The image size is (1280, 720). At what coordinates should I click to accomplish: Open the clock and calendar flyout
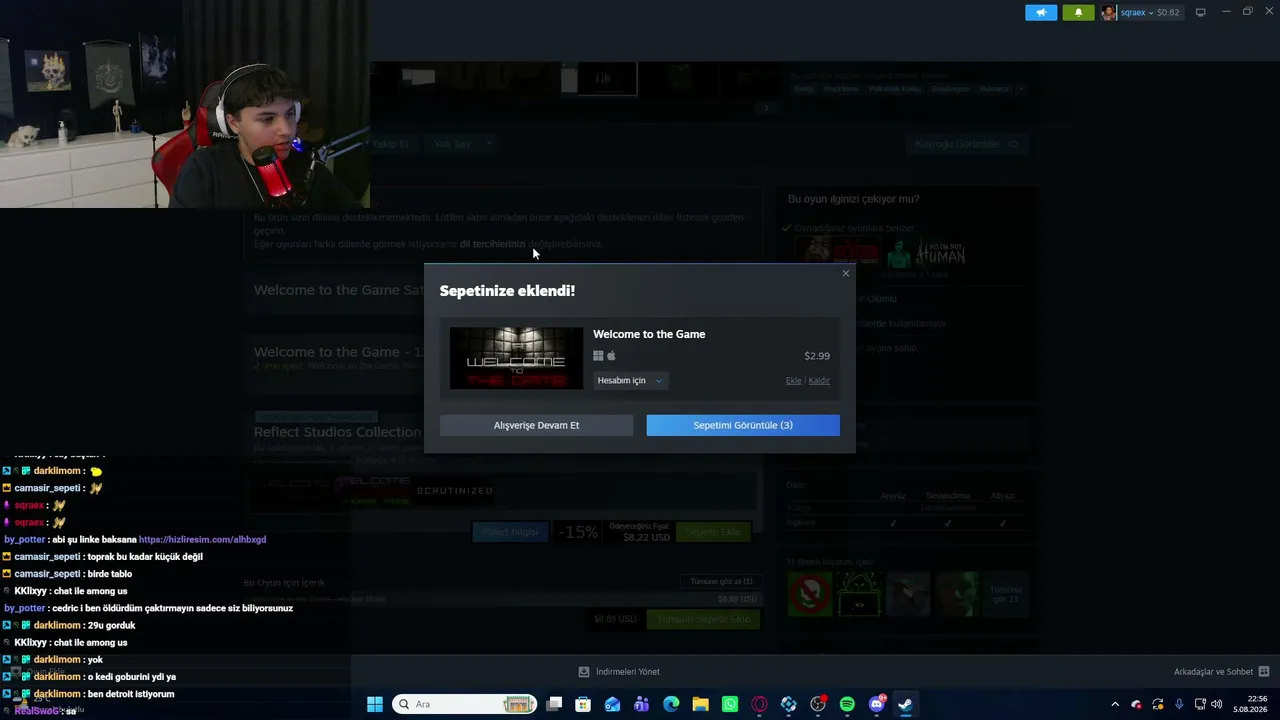tap(1251, 704)
